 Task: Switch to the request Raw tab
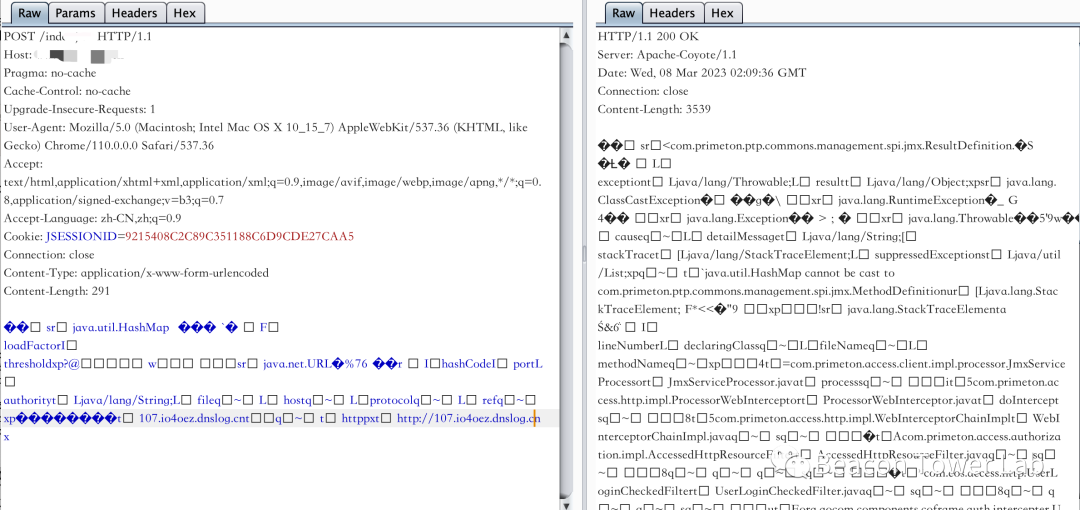coord(28,13)
